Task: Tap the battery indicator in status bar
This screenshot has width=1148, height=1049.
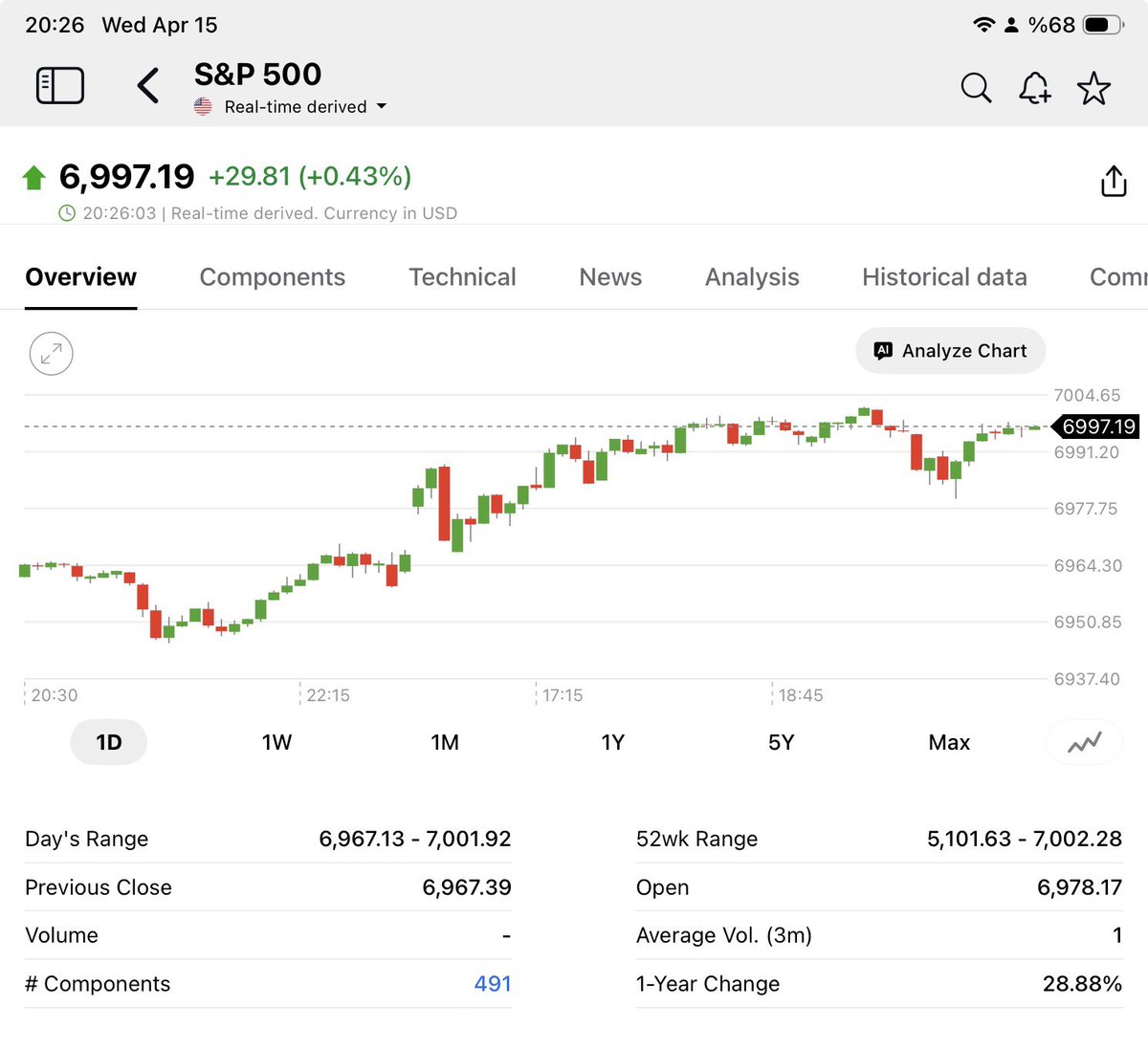Action: pos(1102,25)
